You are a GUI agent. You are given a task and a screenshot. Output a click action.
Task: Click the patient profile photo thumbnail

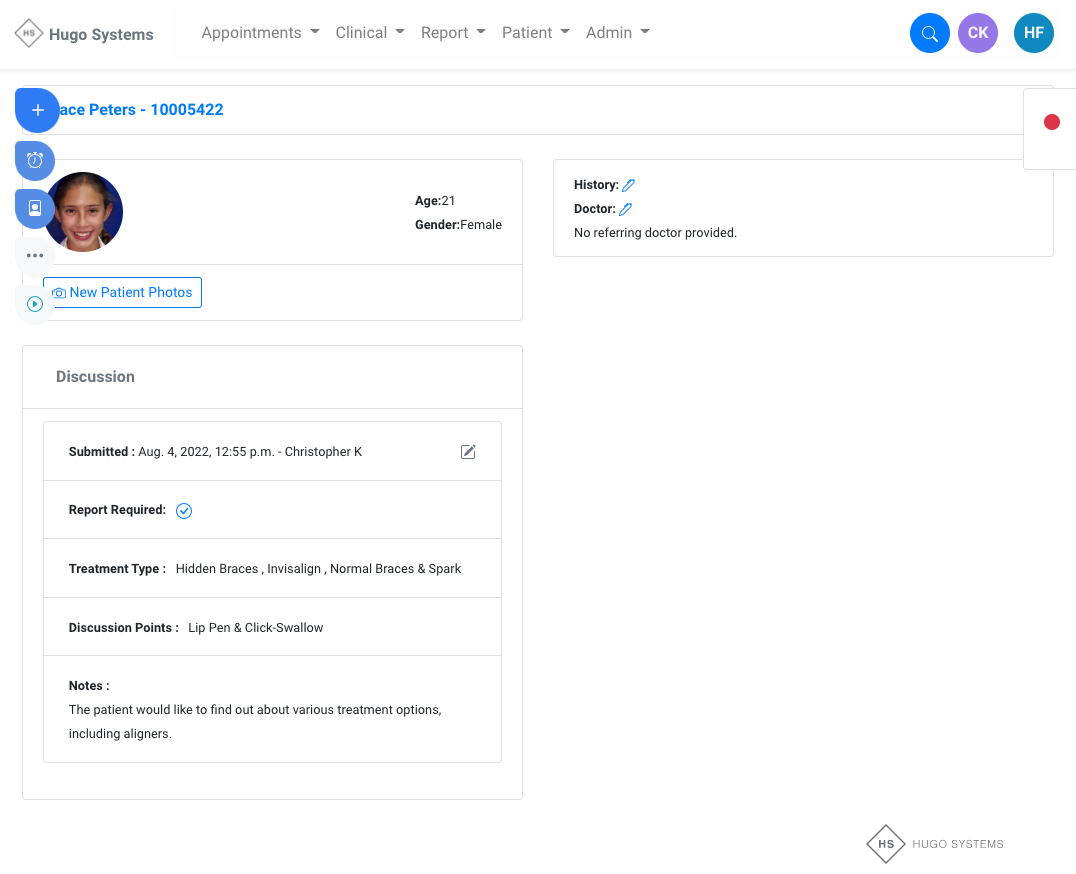click(84, 212)
